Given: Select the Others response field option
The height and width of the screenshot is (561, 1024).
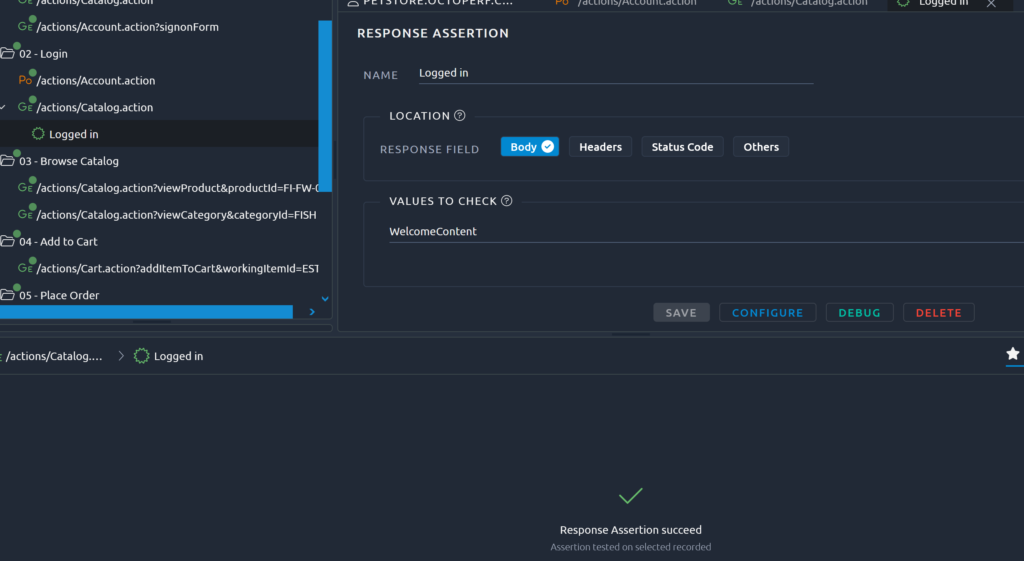Looking at the screenshot, I should click(x=760, y=147).
